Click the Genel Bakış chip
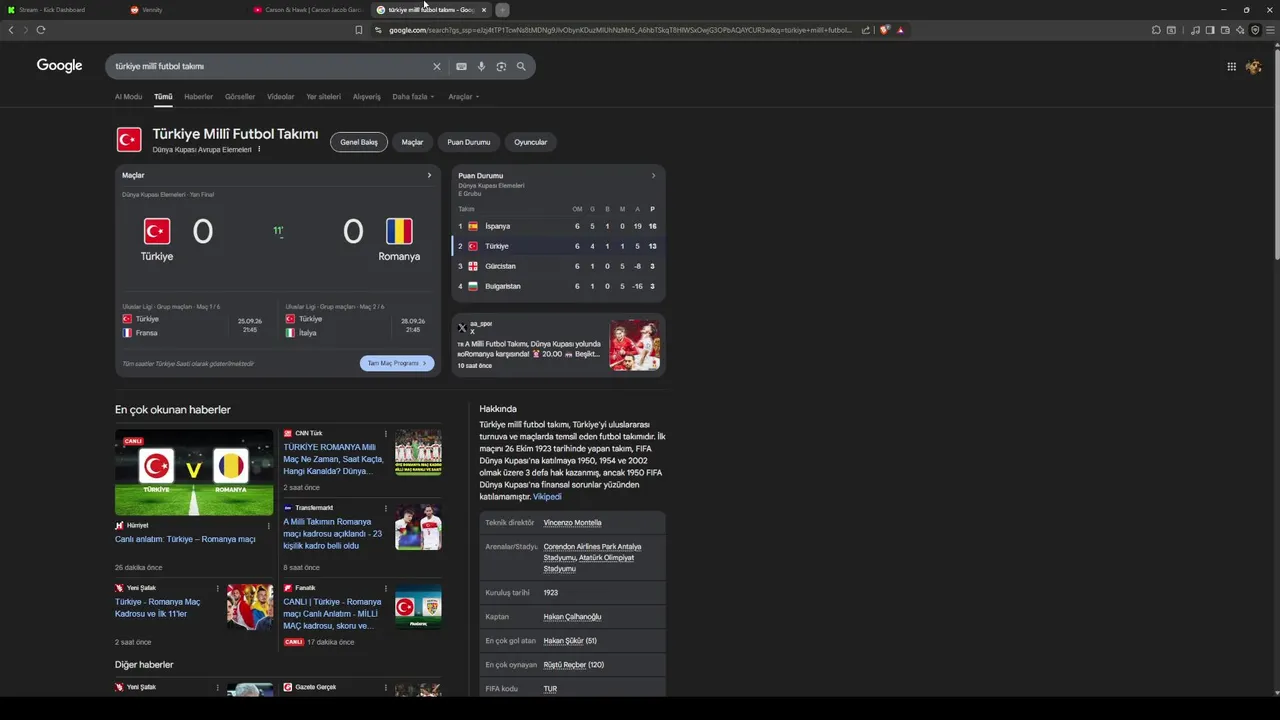The width and height of the screenshot is (1280, 720). point(359,142)
